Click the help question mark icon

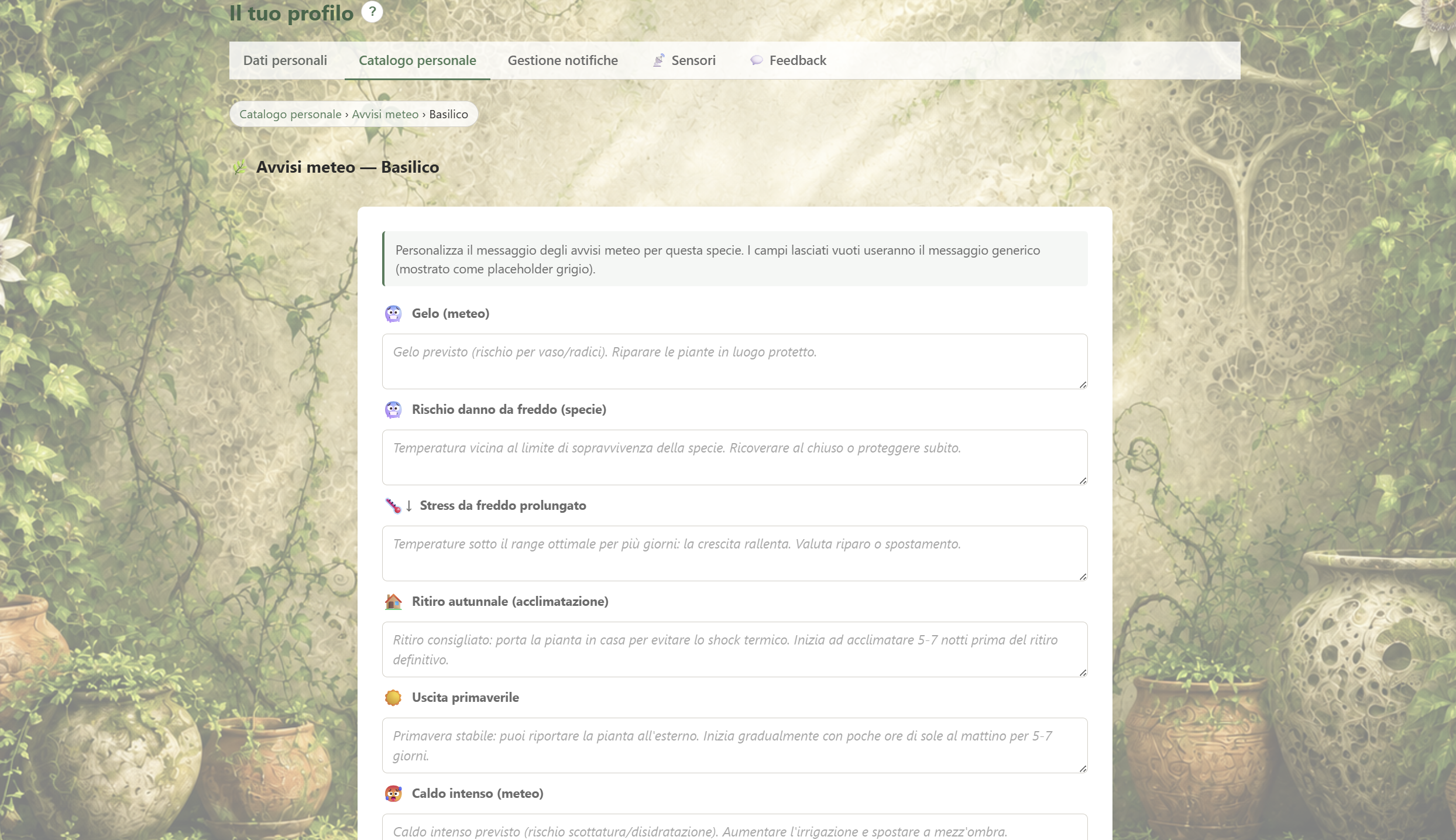point(372,12)
